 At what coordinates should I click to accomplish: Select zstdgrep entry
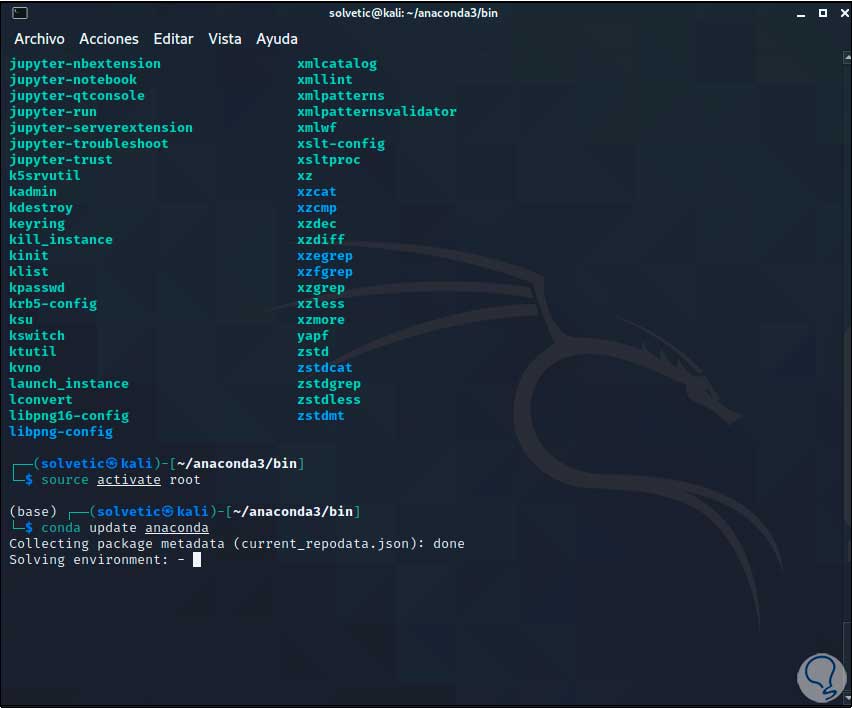(329, 384)
